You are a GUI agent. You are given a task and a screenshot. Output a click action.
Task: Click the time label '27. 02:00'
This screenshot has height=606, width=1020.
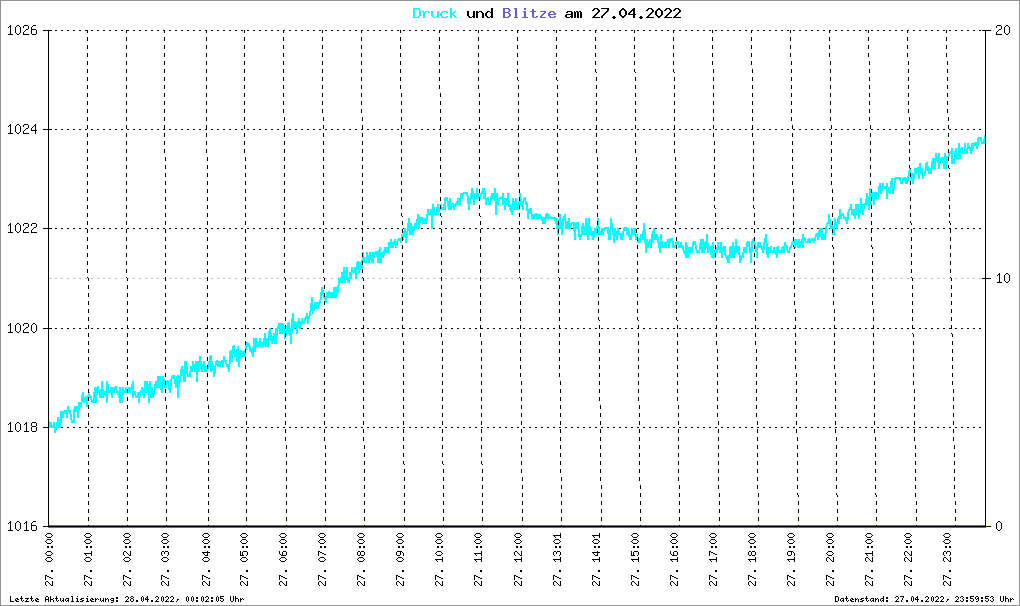[128, 560]
